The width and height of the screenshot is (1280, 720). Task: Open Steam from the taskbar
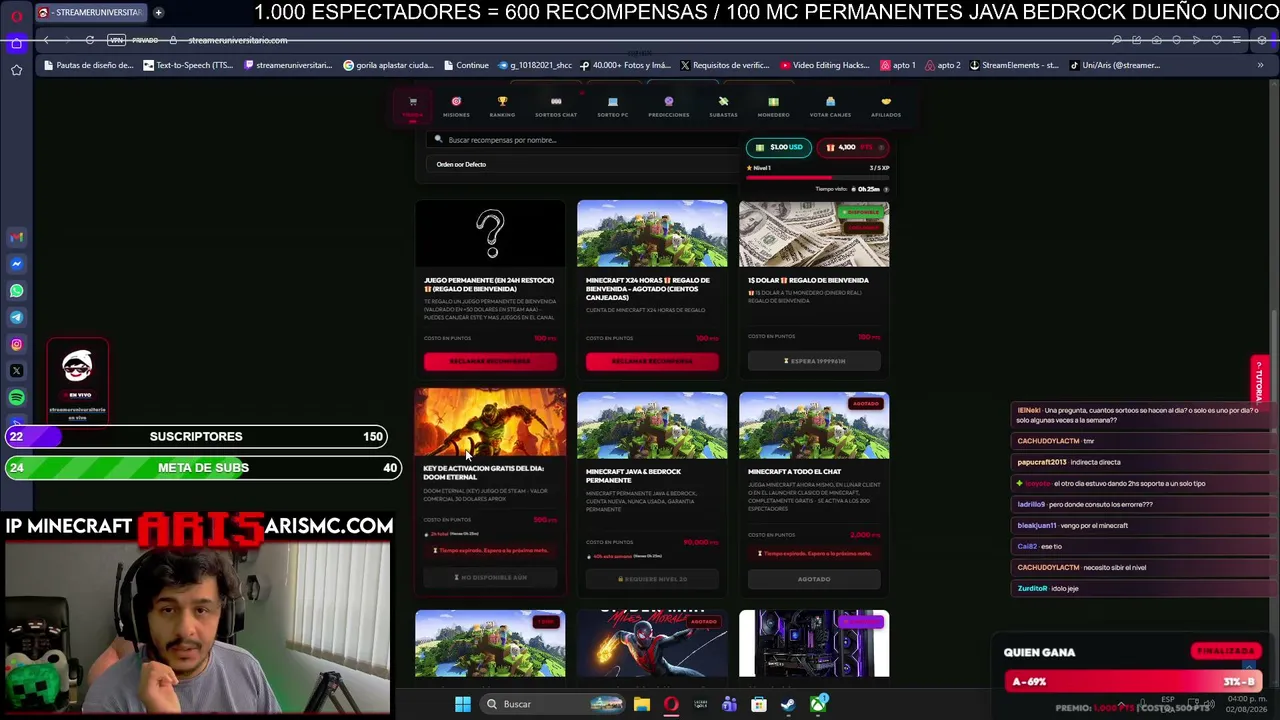788,704
